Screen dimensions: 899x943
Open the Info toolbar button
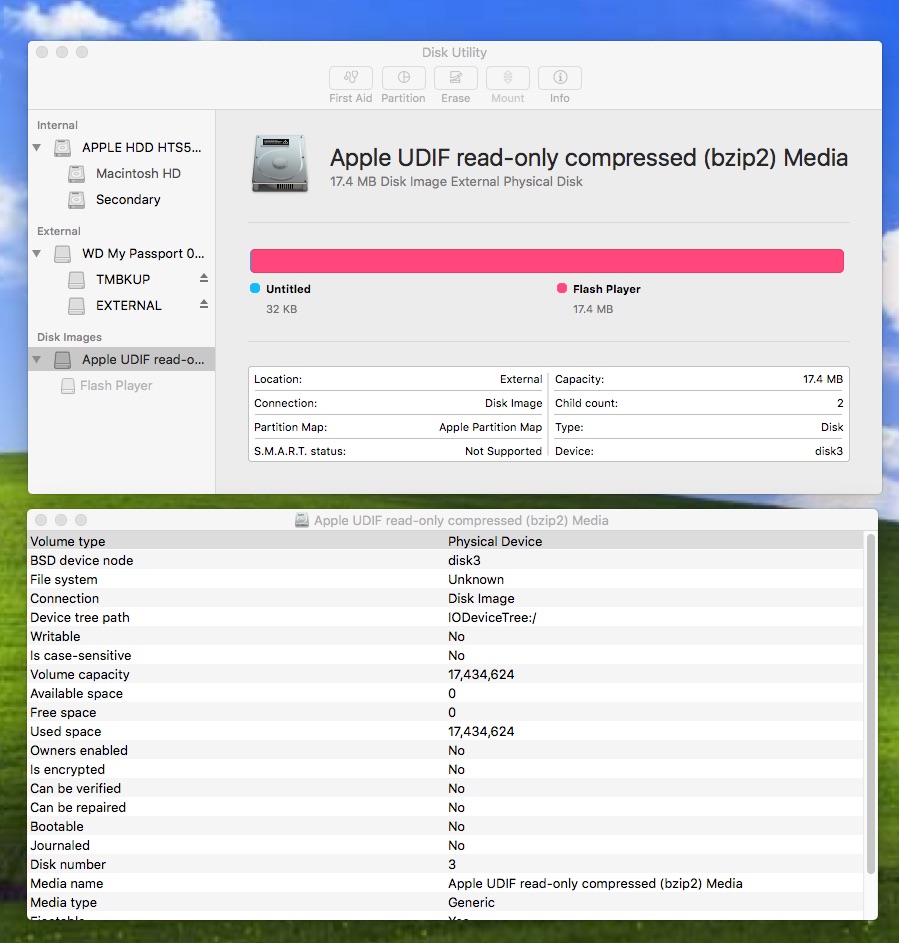pos(560,78)
